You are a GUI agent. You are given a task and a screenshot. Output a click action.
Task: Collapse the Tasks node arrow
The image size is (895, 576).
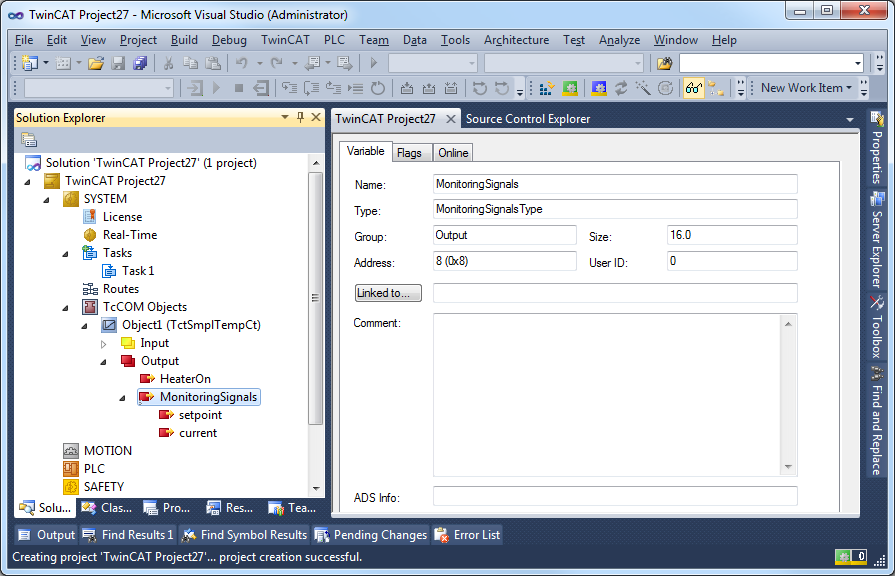tap(65, 253)
